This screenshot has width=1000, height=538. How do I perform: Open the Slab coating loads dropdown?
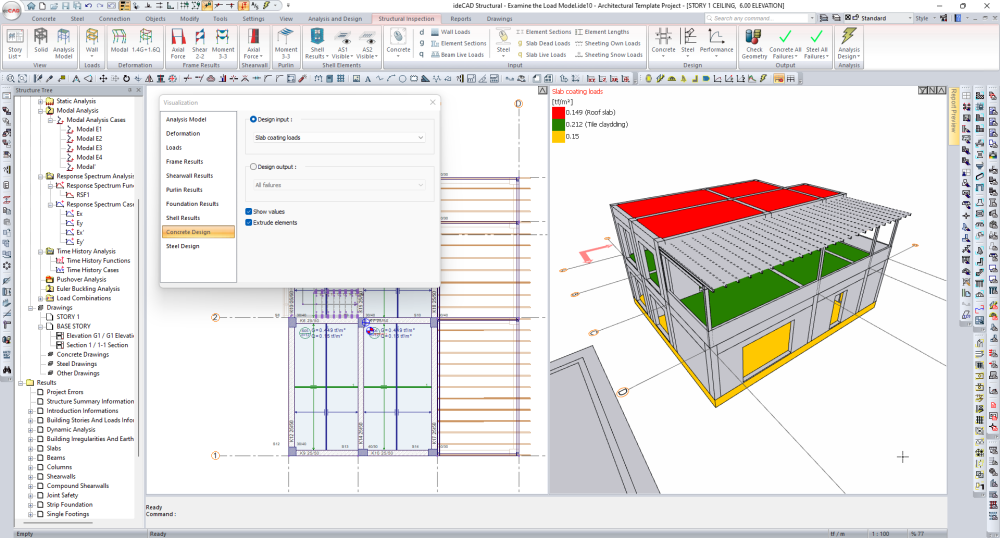pos(339,137)
